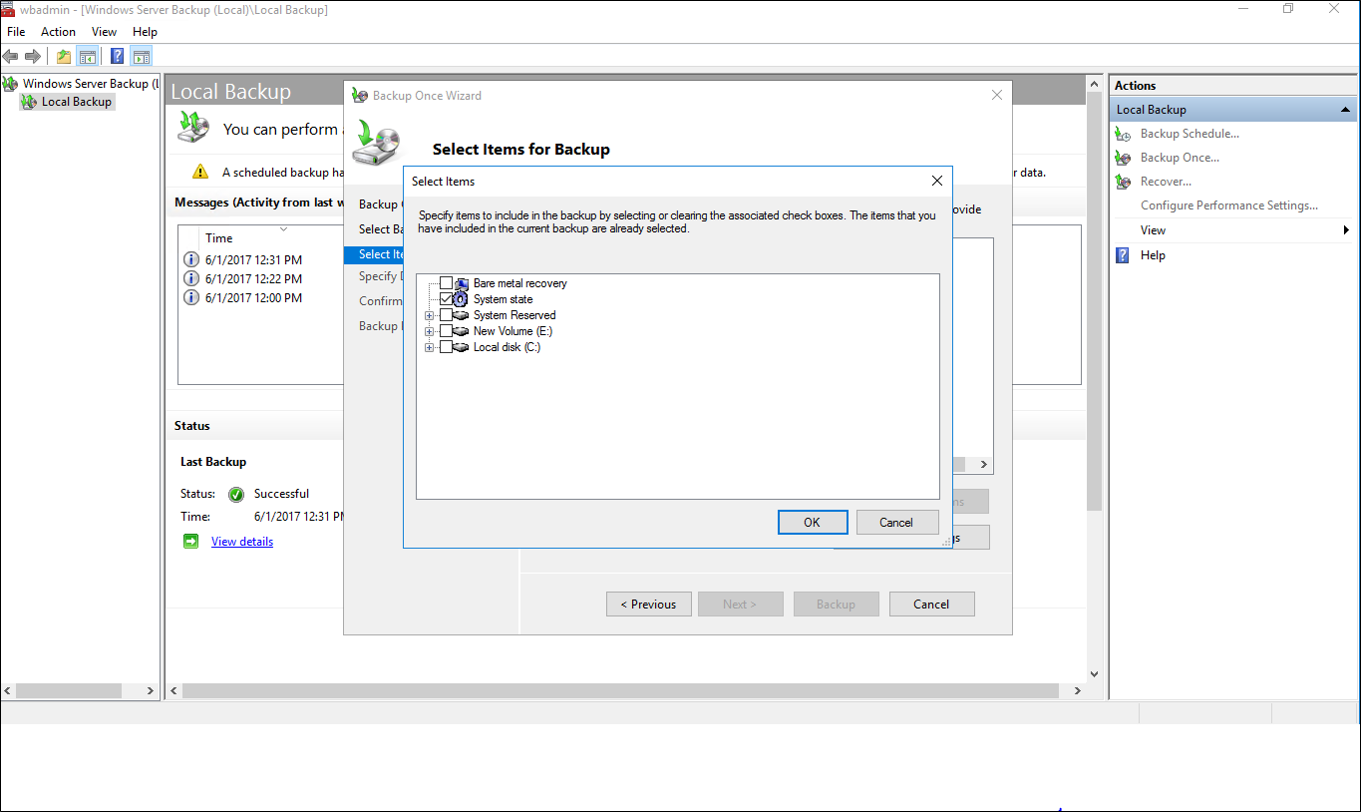Open the View submenu arrow in Actions pane

pos(1346,230)
